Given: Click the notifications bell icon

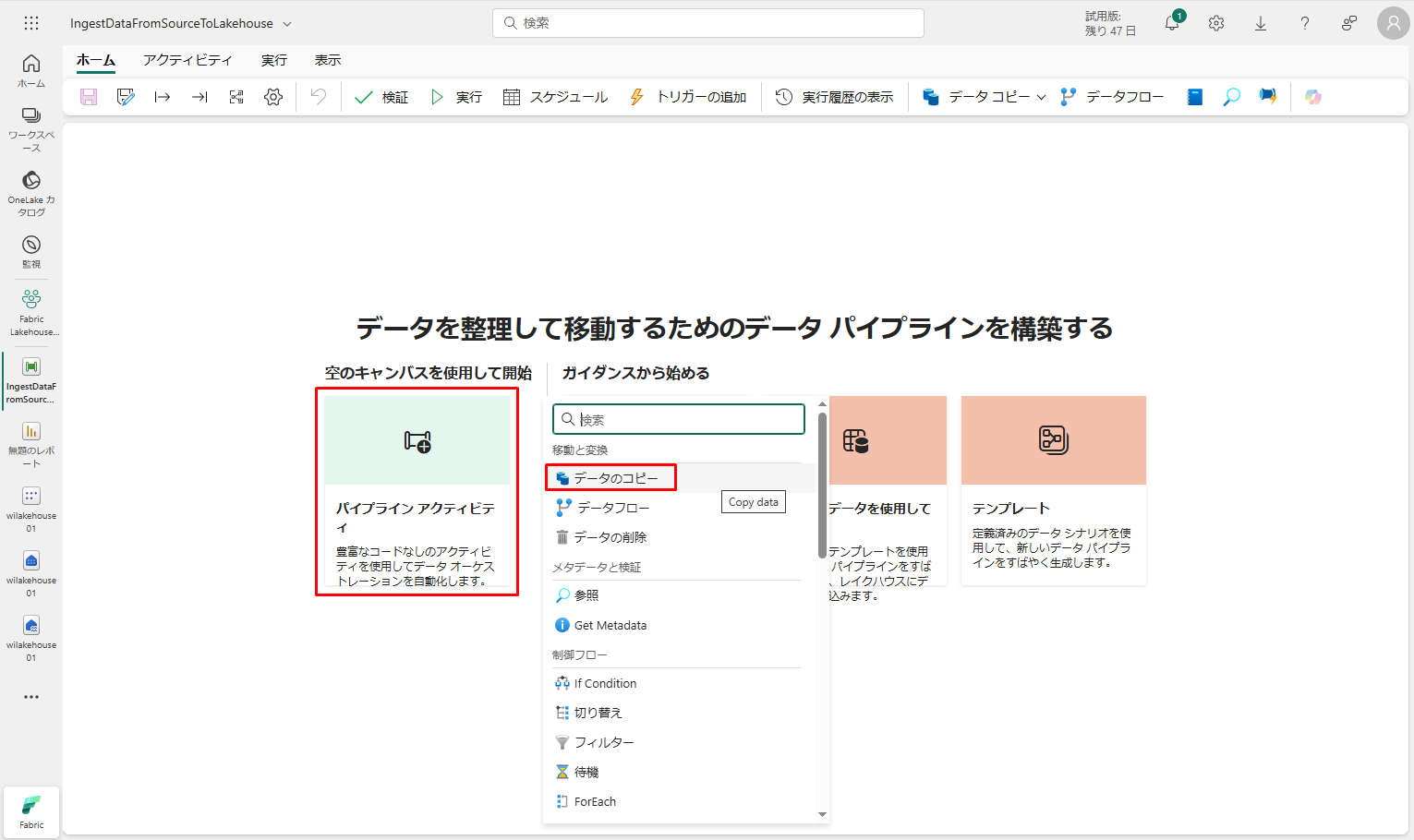Looking at the screenshot, I should tap(1172, 23).
